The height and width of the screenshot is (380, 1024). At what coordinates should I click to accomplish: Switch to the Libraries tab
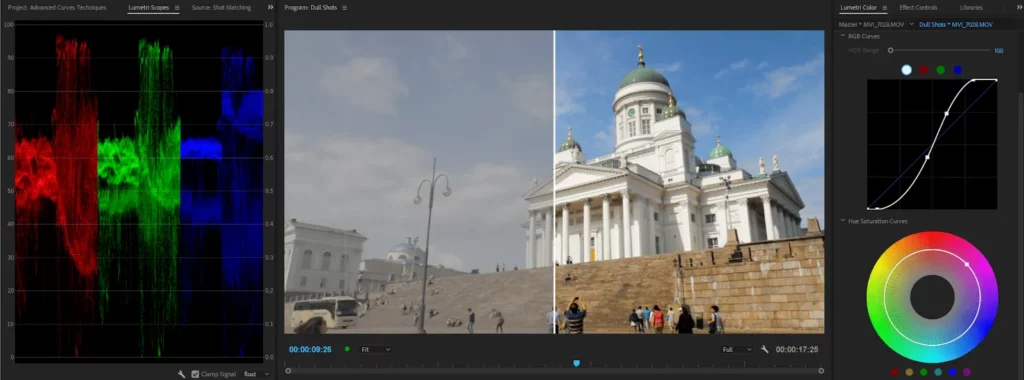click(x=970, y=8)
